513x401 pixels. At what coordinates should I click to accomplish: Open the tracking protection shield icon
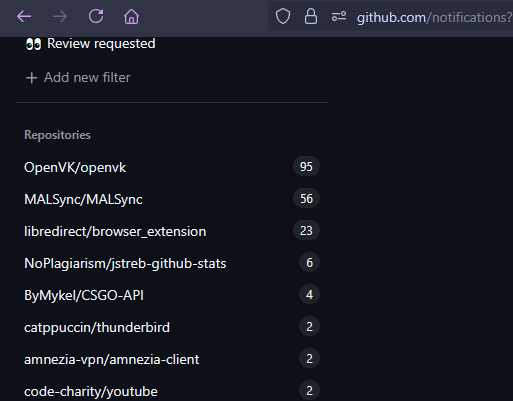click(283, 16)
